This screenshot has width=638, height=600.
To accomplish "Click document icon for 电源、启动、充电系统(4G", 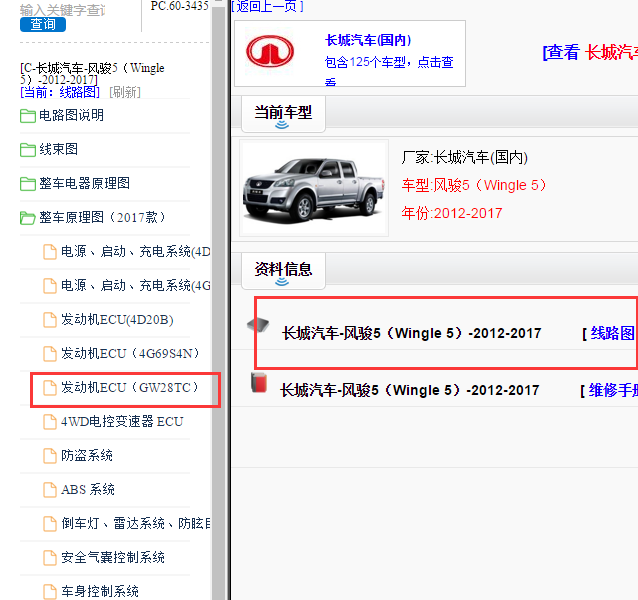I will click(50, 286).
